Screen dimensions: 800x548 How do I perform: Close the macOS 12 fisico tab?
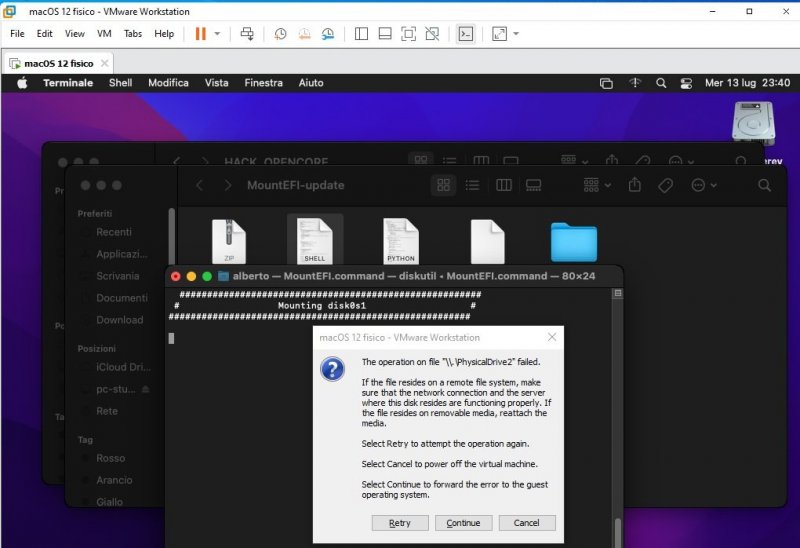pyautogui.click(x=105, y=63)
